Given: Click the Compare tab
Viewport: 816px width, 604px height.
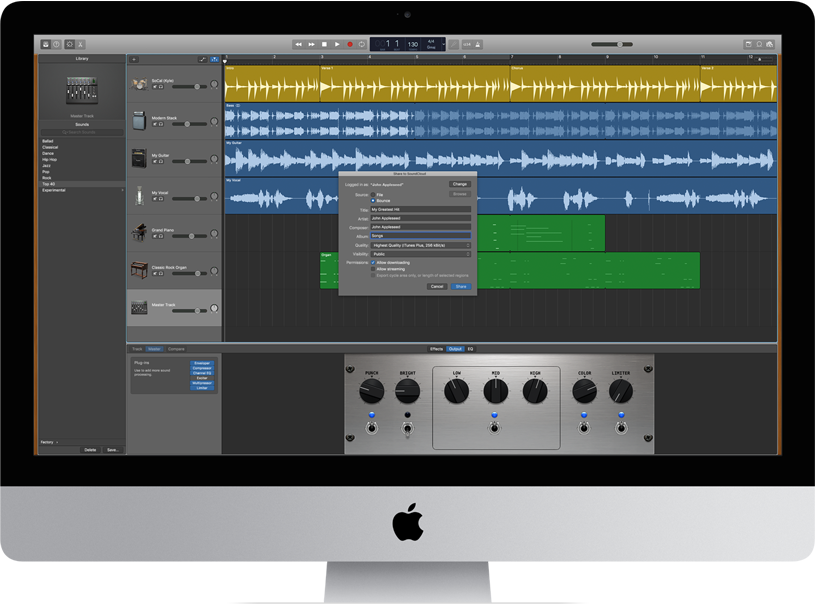Looking at the screenshot, I should 176,349.
